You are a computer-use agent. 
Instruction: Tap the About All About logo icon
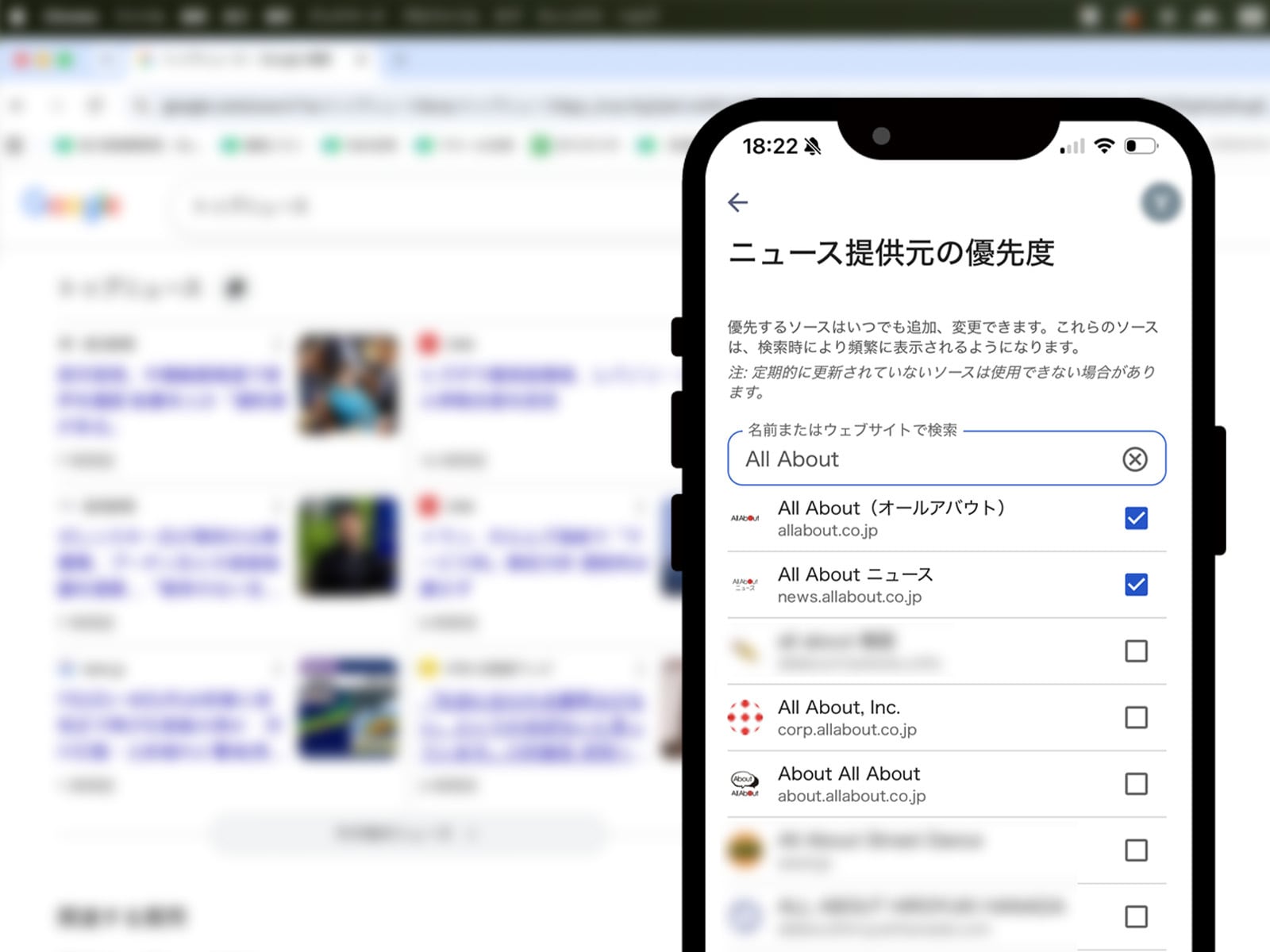[x=745, y=784]
